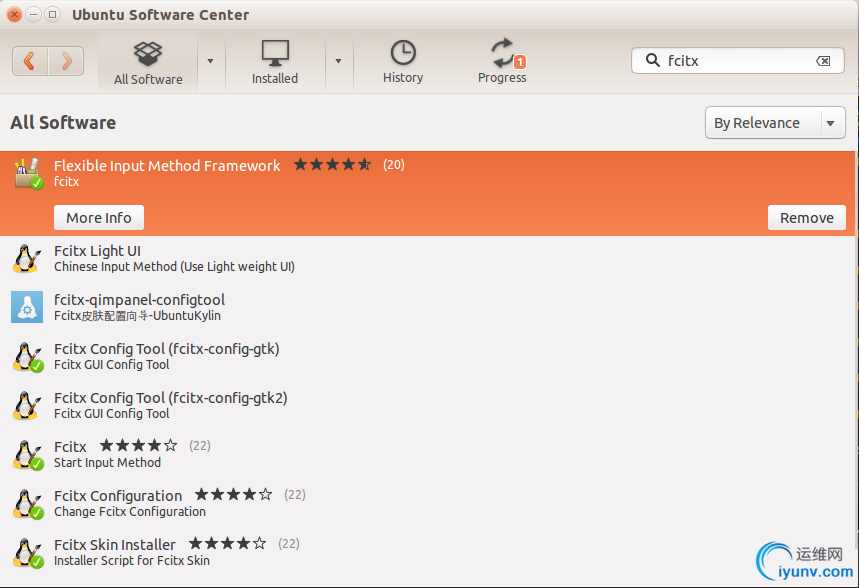Click the Fcitx Start Input Method icon

(27, 455)
